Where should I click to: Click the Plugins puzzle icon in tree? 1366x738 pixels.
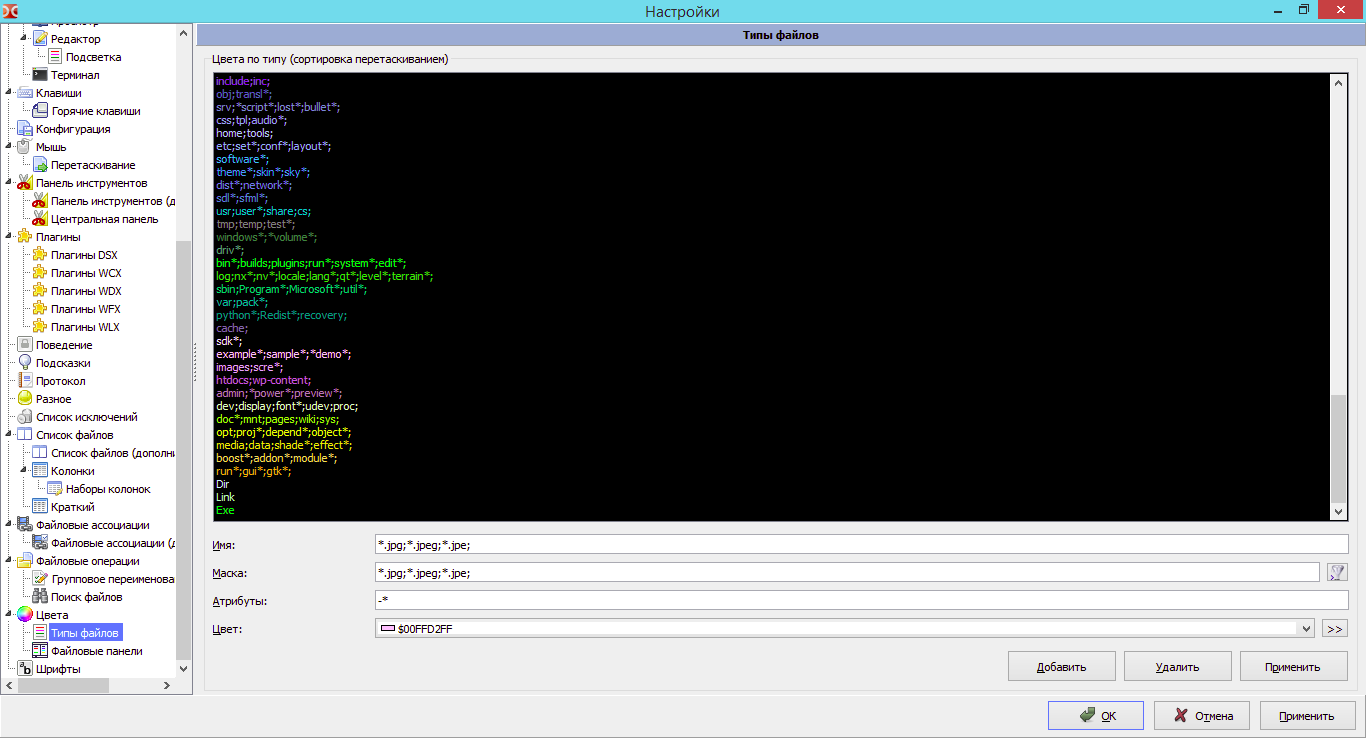pyautogui.click(x=25, y=237)
